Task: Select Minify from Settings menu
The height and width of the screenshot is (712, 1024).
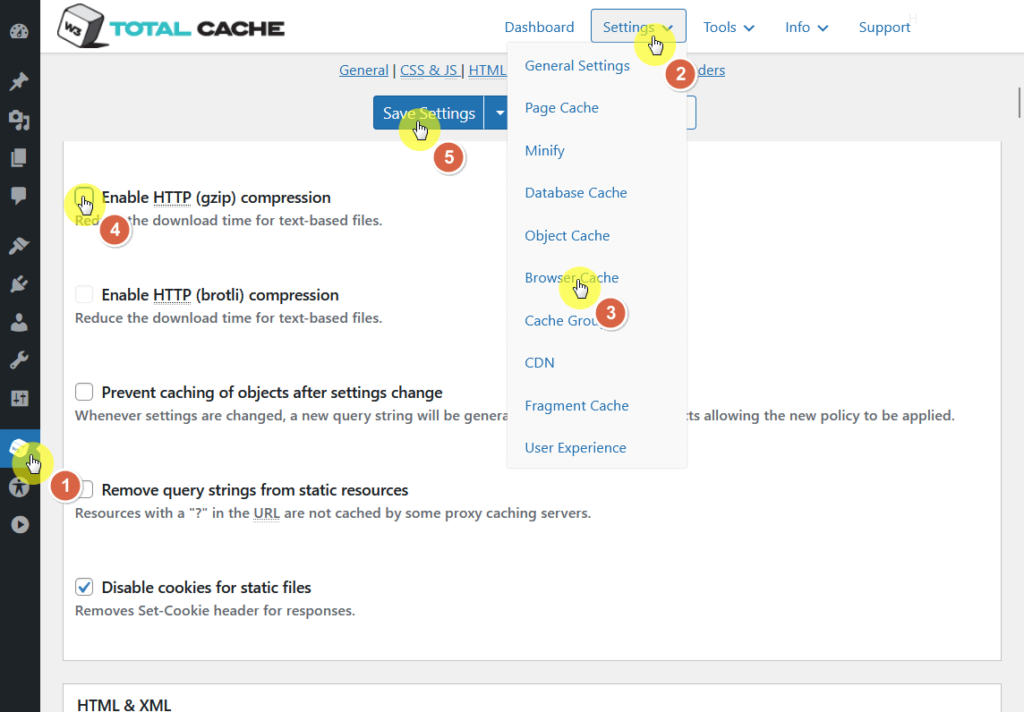Action: click(x=545, y=150)
